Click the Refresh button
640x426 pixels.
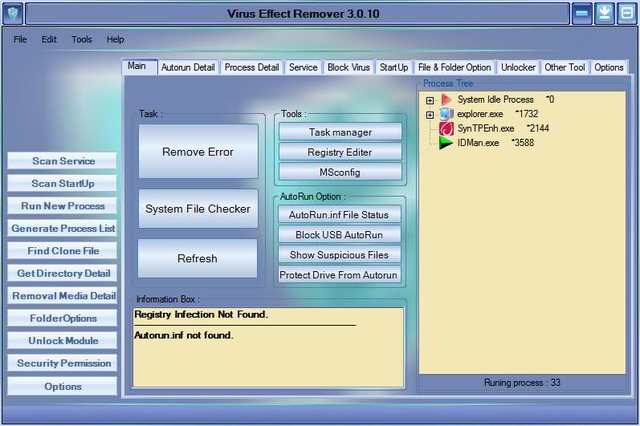[x=198, y=258]
